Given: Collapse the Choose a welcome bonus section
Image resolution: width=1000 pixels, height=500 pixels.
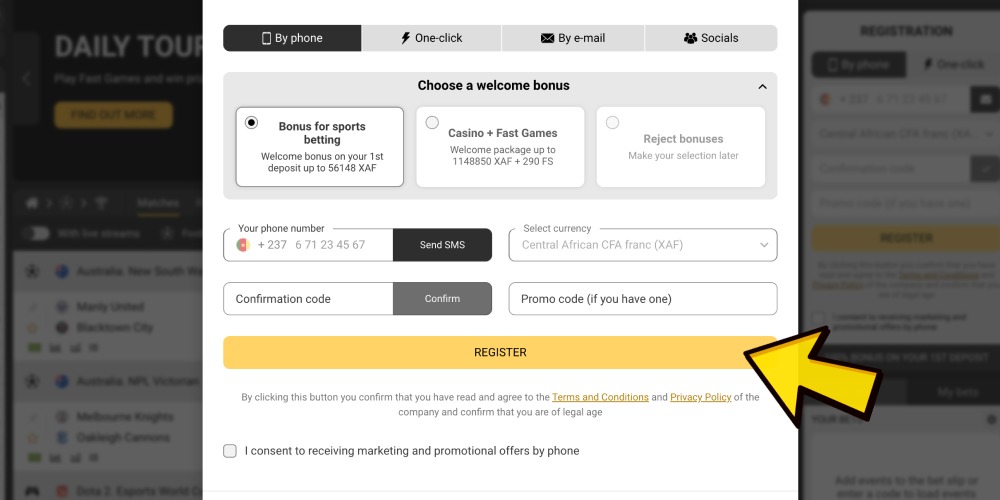Looking at the screenshot, I should coord(762,86).
